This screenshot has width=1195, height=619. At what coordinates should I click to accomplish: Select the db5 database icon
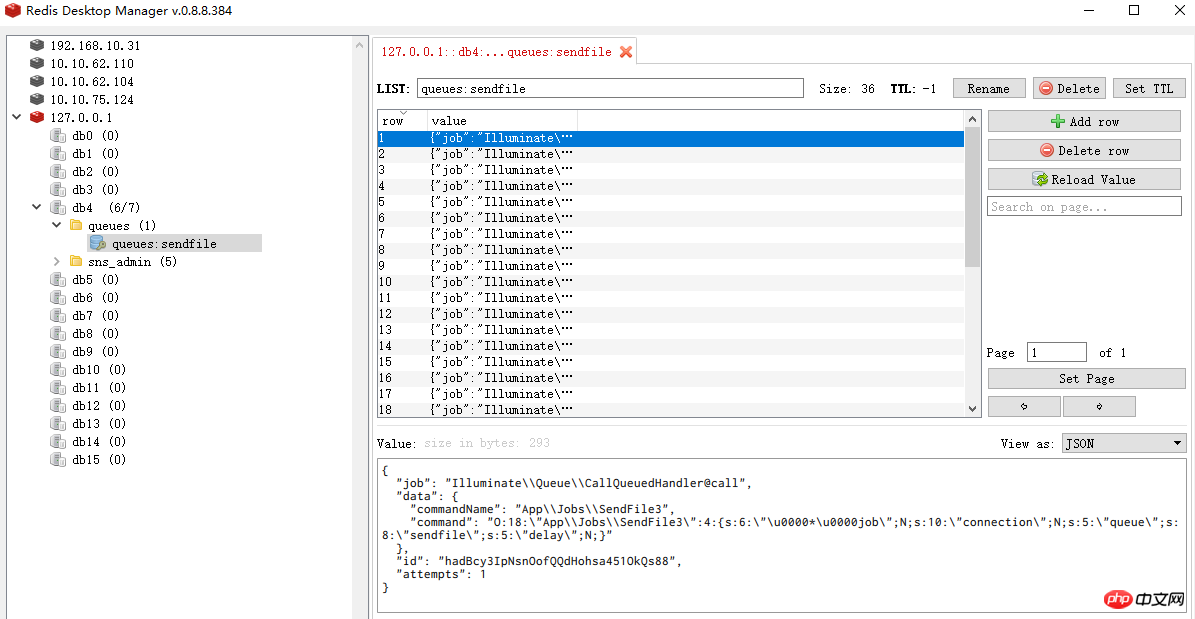pyautogui.click(x=58, y=279)
